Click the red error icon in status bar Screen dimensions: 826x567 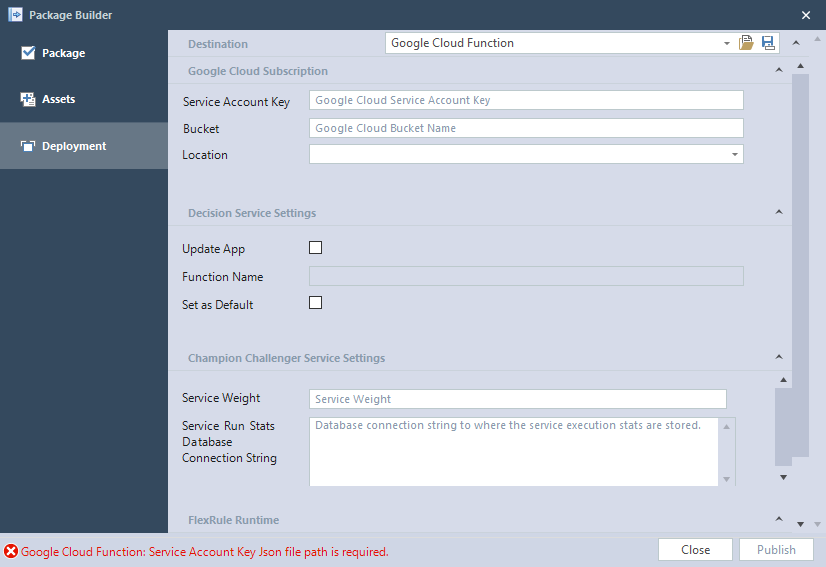pyautogui.click(x=11, y=551)
